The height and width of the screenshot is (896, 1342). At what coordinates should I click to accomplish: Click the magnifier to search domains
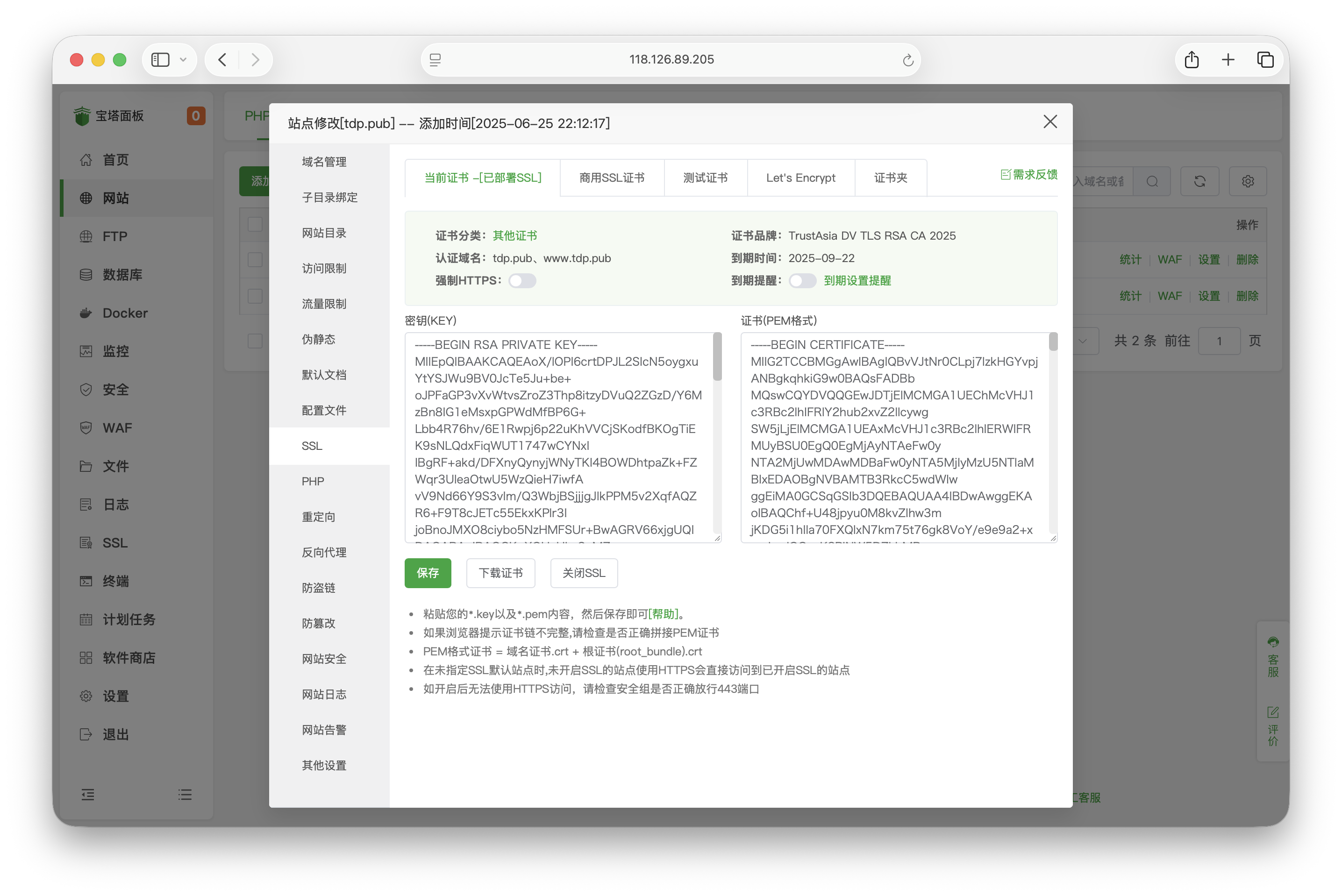click(x=1152, y=181)
